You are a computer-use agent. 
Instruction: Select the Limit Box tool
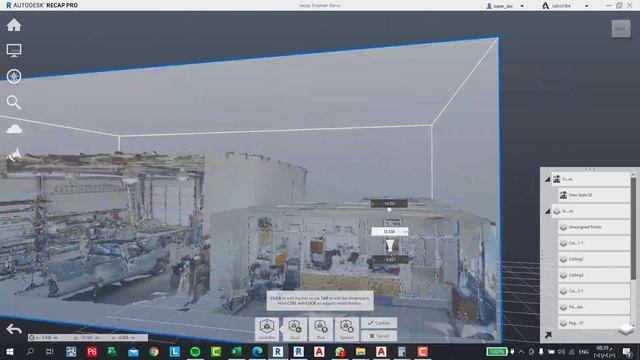(x=267, y=329)
